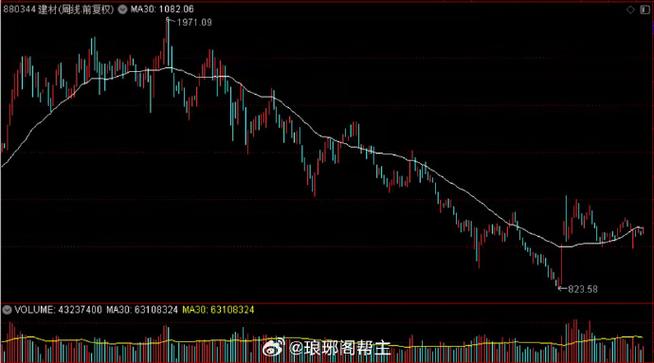The width and height of the screenshot is (654, 363).
Task: Click the diamond icon at top right
Action: tap(631, 9)
